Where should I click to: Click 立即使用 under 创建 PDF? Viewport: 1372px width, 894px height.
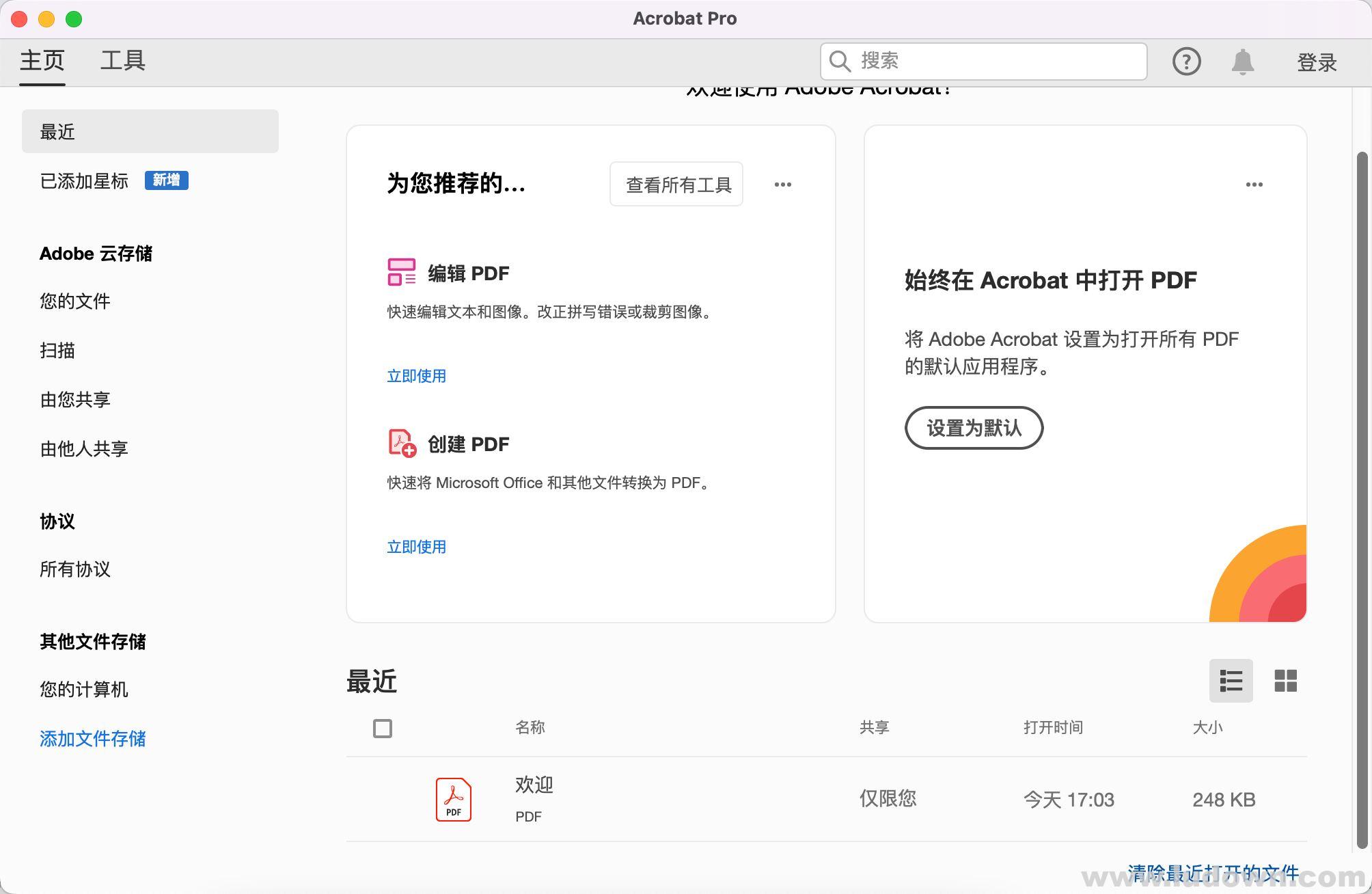coord(417,547)
